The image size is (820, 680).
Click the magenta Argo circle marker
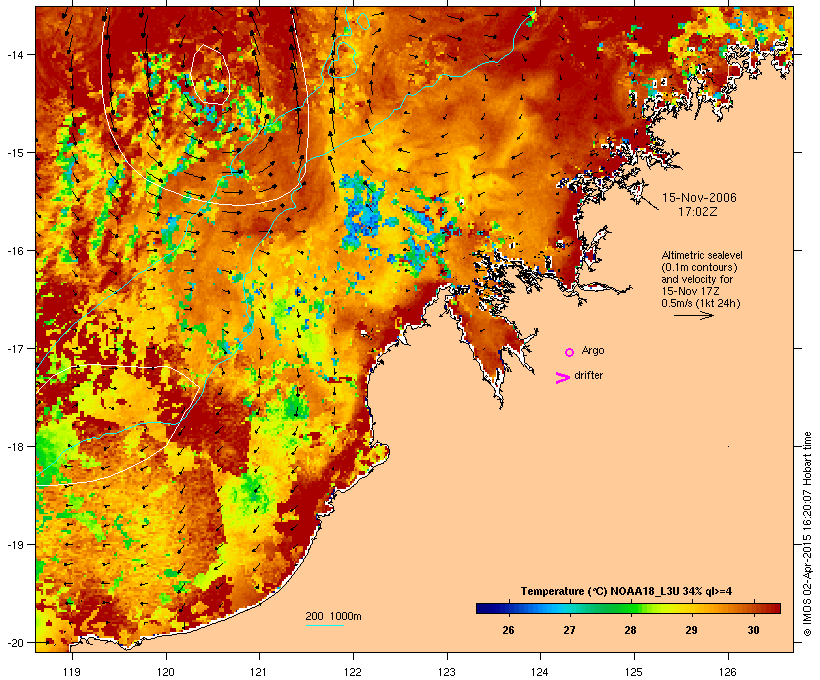570,353
